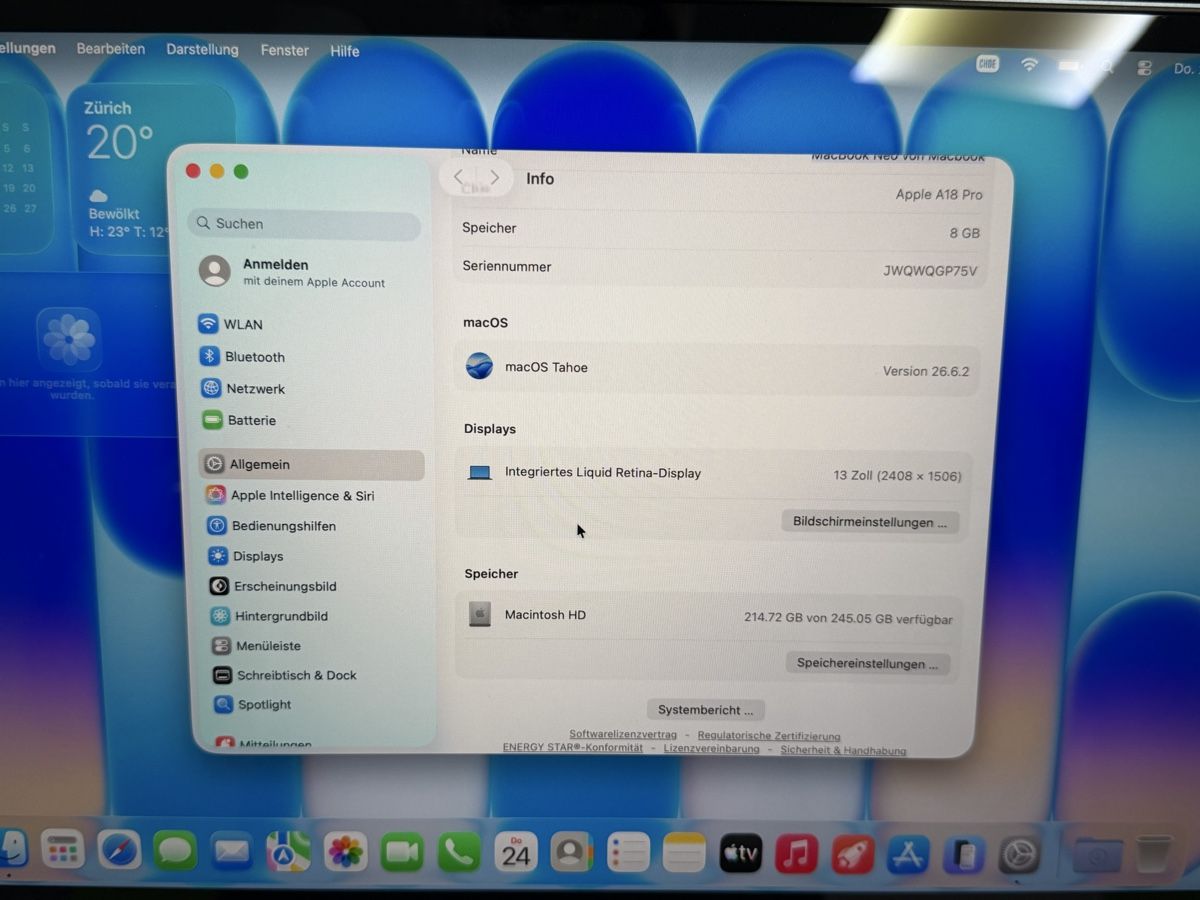1200x900 pixels.
Task: Select Schreibtisch & Dock in the sidebar
Action: coord(285,675)
